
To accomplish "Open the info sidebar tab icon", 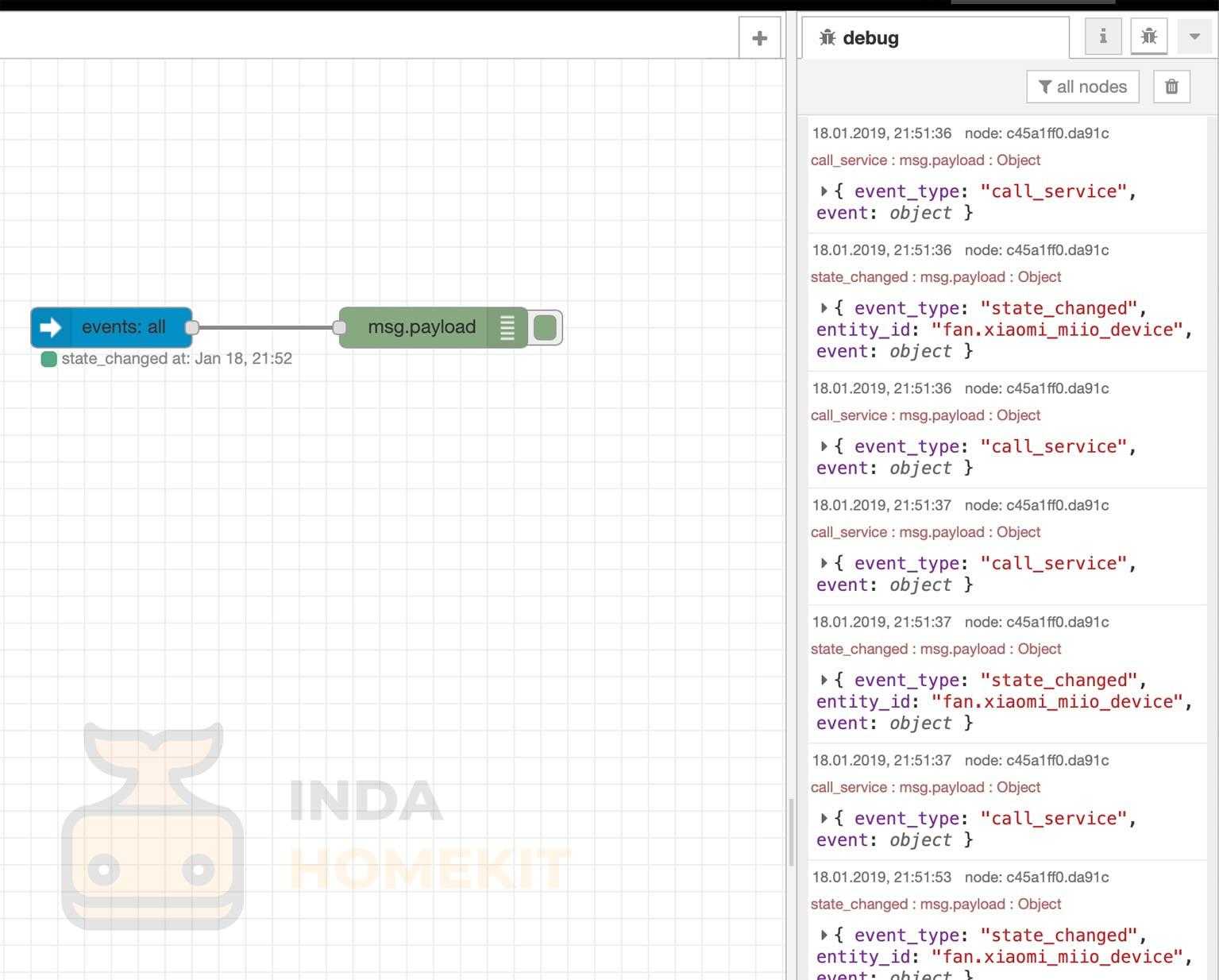I will (x=1102, y=37).
